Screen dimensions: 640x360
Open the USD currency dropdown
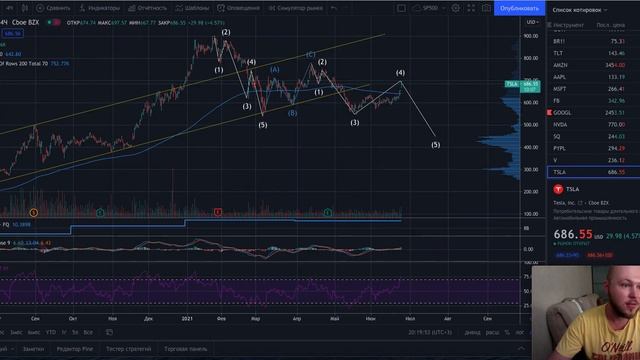532,22
